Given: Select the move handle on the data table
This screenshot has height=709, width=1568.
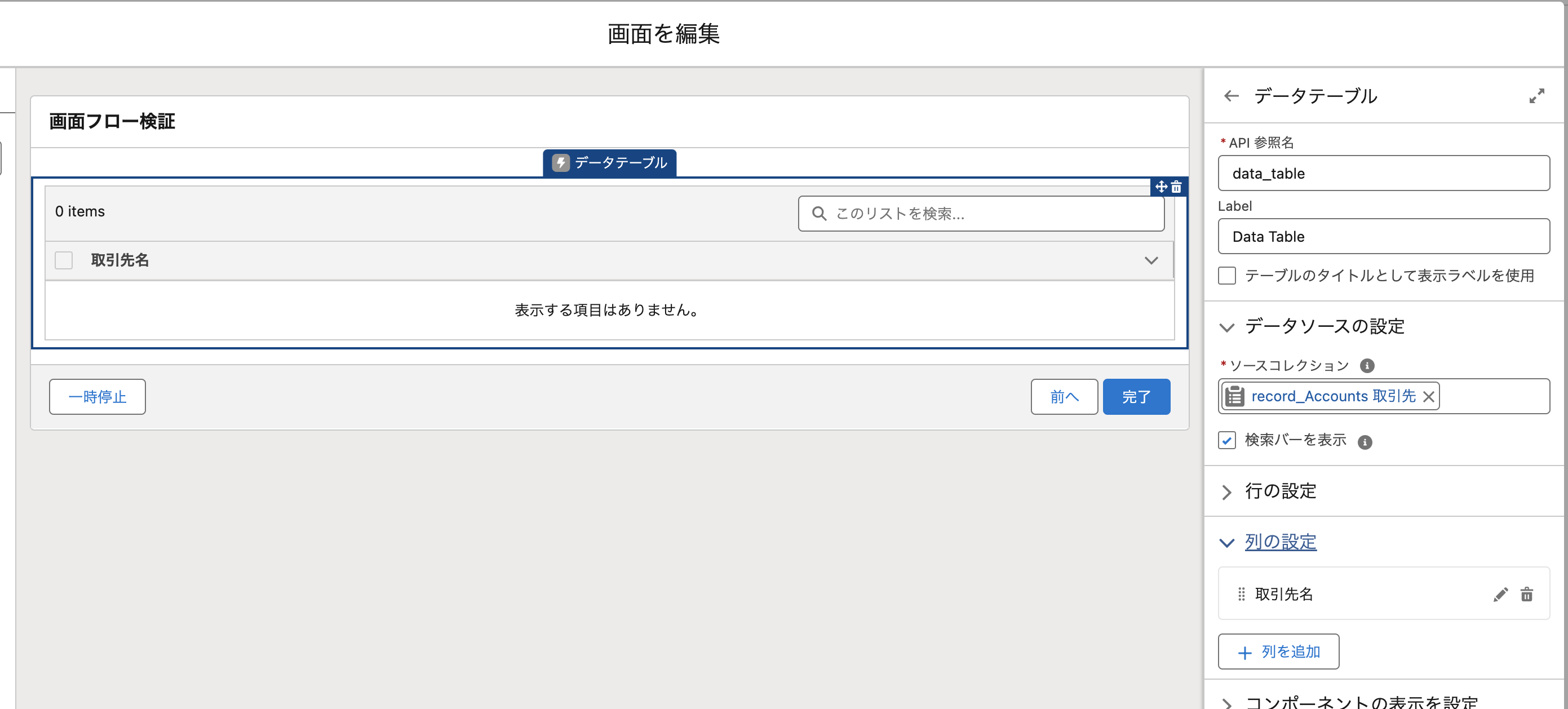Looking at the screenshot, I should click(x=1161, y=187).
